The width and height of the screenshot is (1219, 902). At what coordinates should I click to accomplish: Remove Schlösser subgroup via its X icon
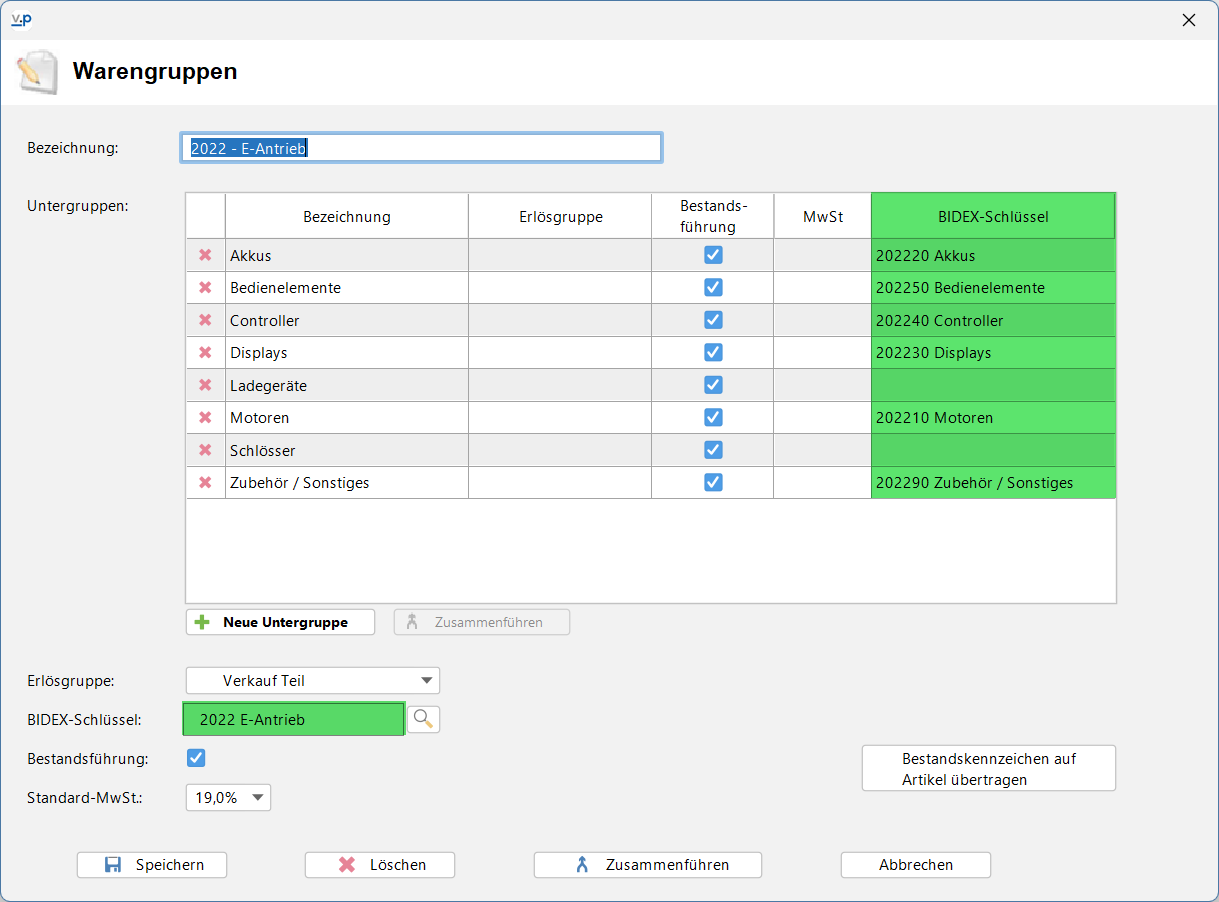205,450
